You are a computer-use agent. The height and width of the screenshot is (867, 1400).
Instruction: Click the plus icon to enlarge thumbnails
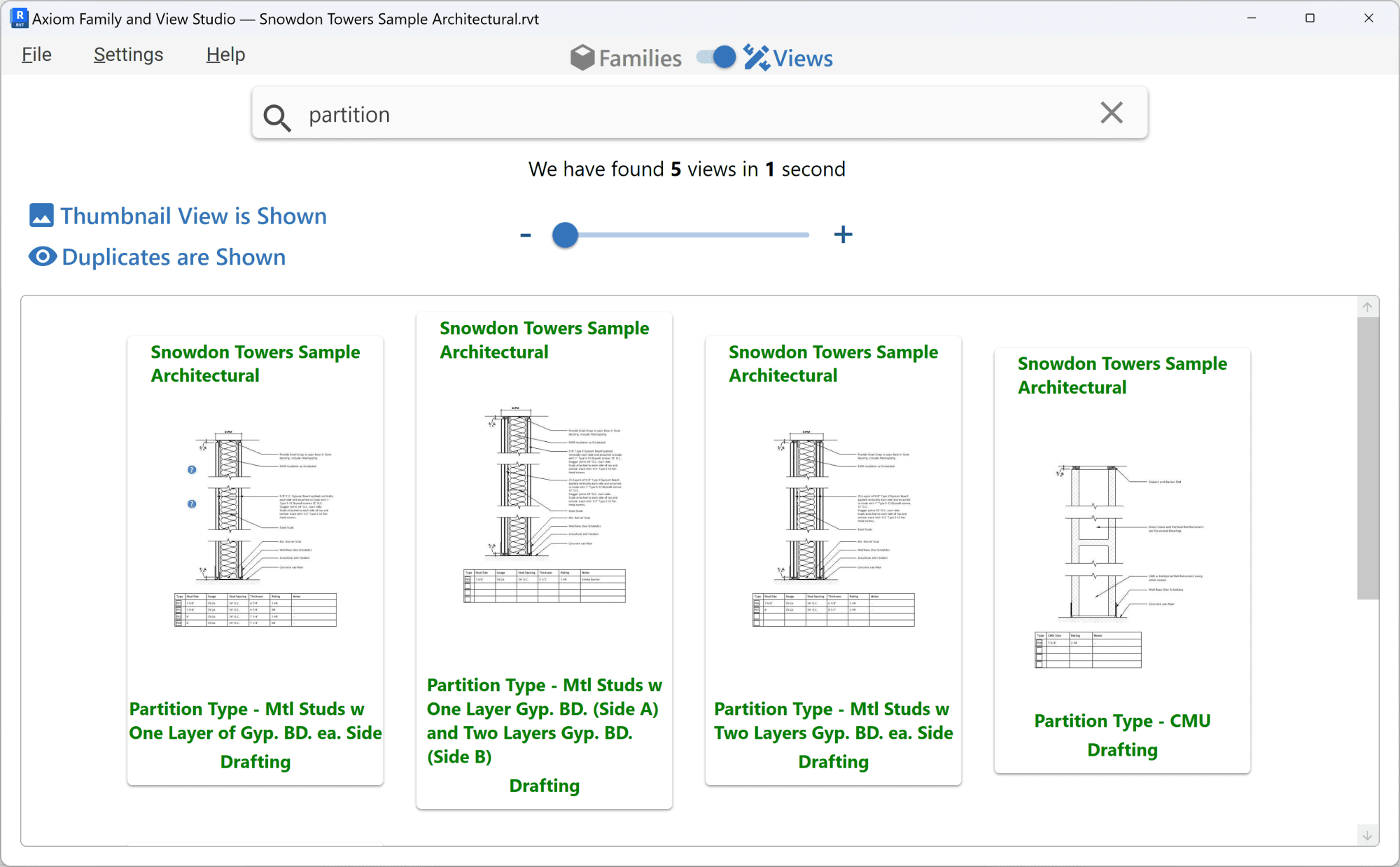tap(843, 235)
